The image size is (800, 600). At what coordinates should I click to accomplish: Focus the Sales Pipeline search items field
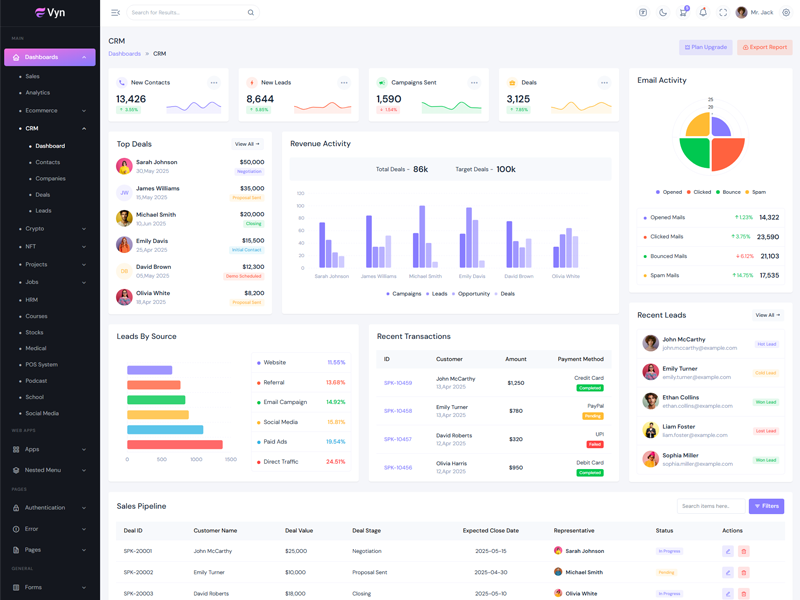pyautogui.click(x=710, y=506)
